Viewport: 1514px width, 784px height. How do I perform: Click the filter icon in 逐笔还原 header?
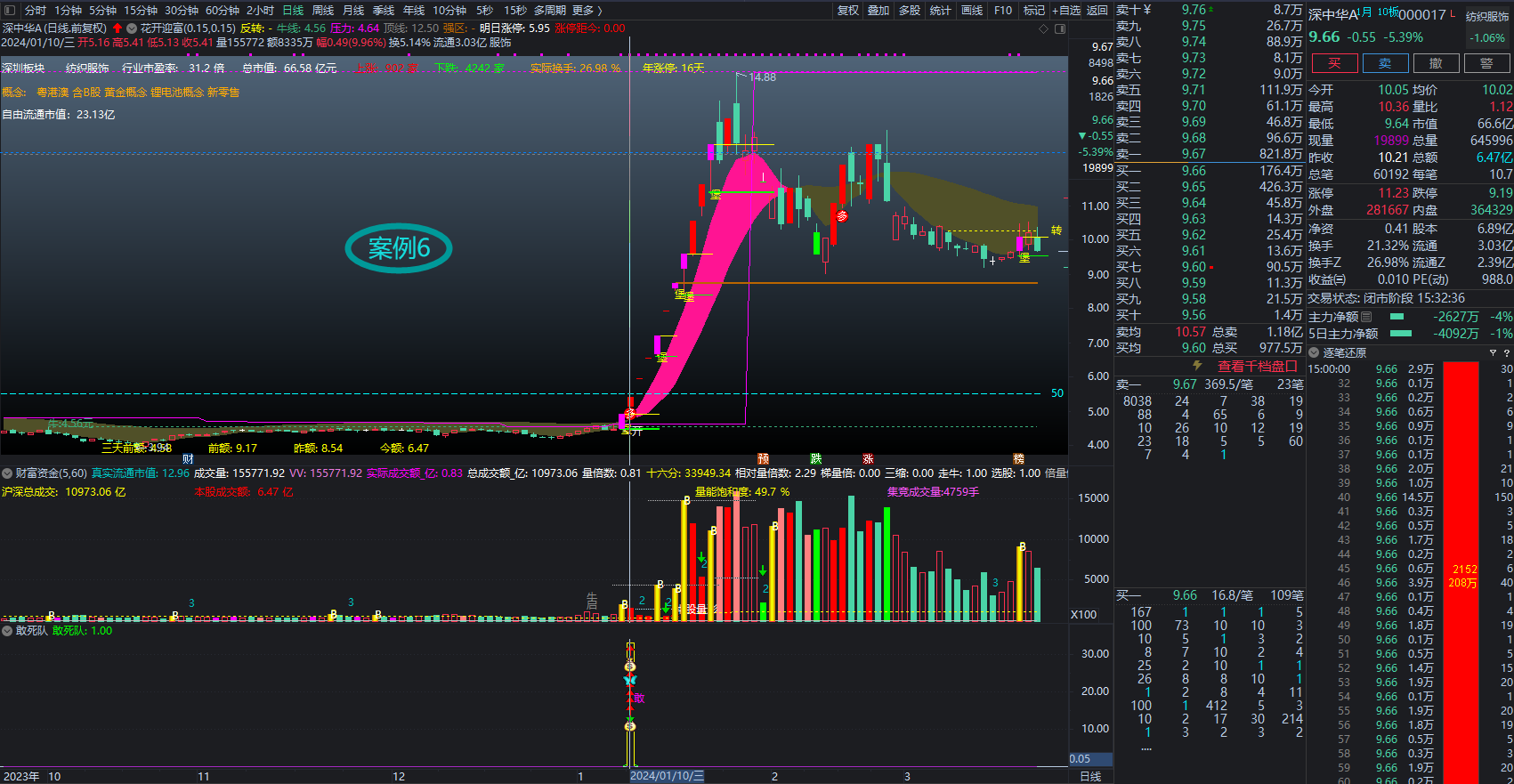coord(1494,353)
